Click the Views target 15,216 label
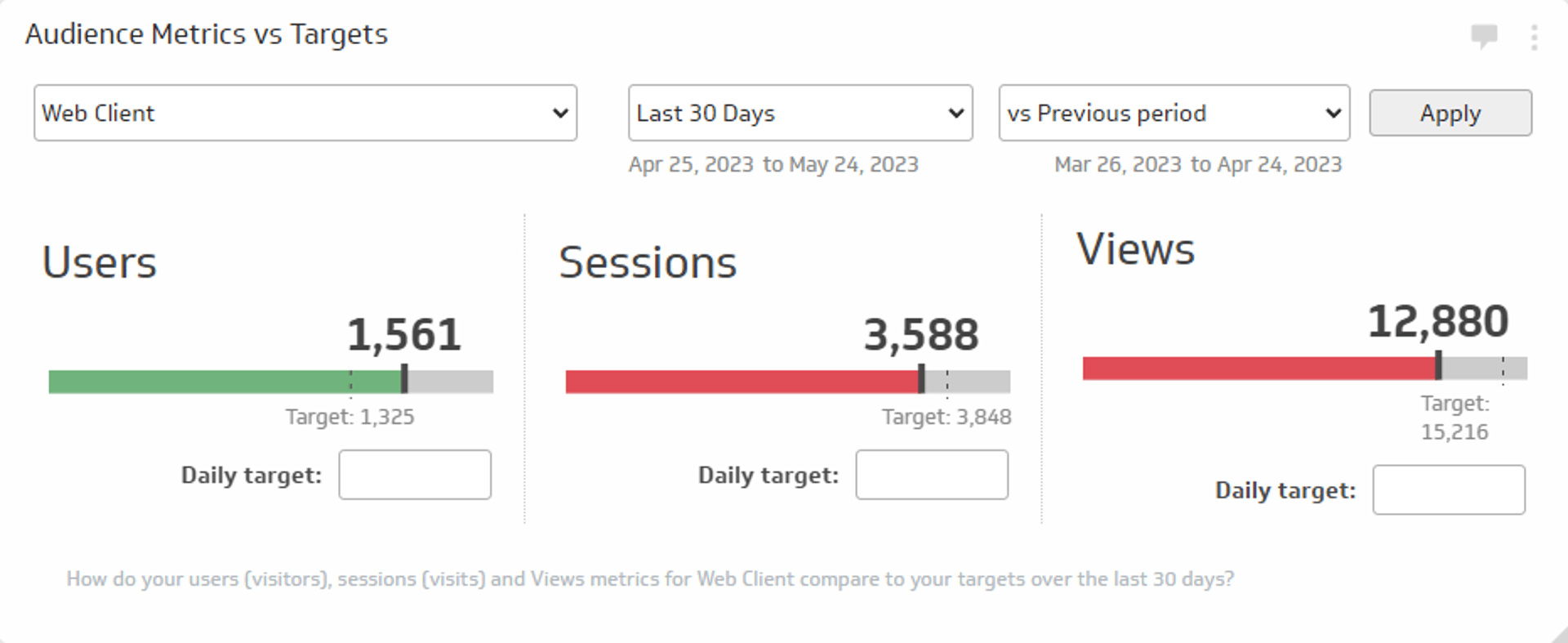1568x643 pixels. tap(1454, 418)
